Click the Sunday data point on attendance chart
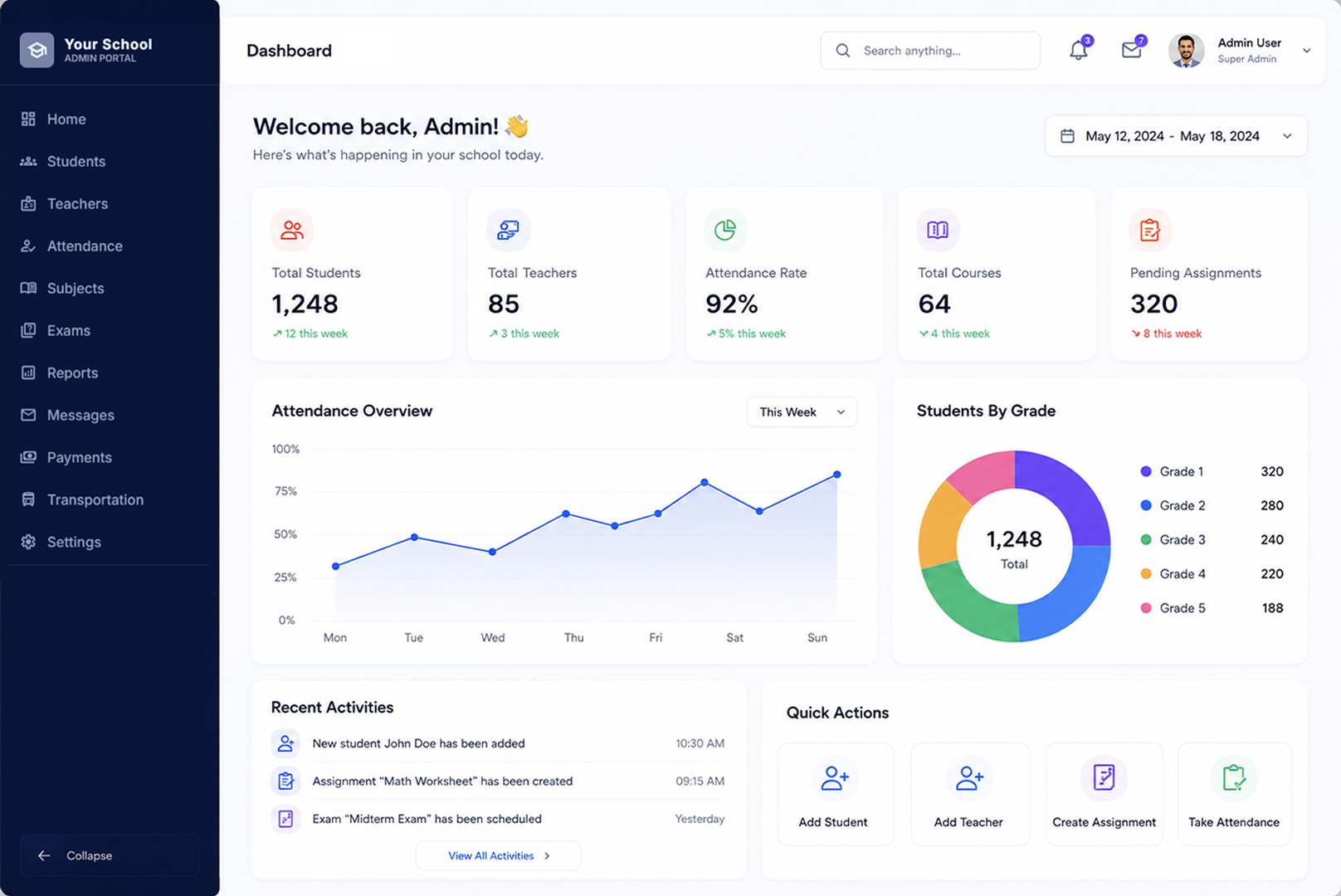 point(837,475)
